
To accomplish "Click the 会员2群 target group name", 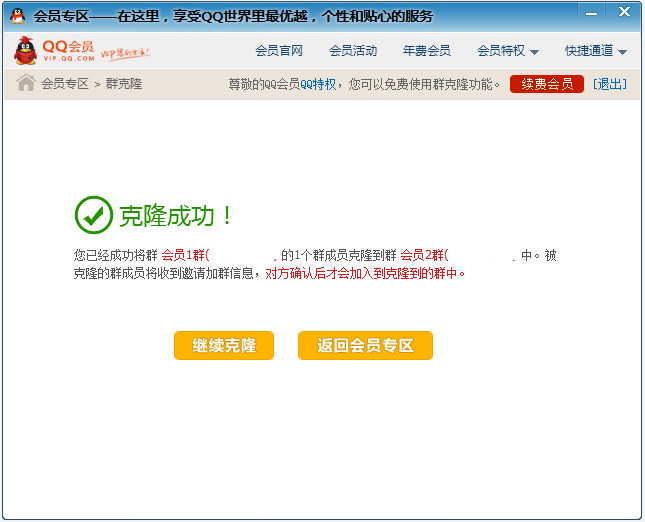I will click(424, 255).
